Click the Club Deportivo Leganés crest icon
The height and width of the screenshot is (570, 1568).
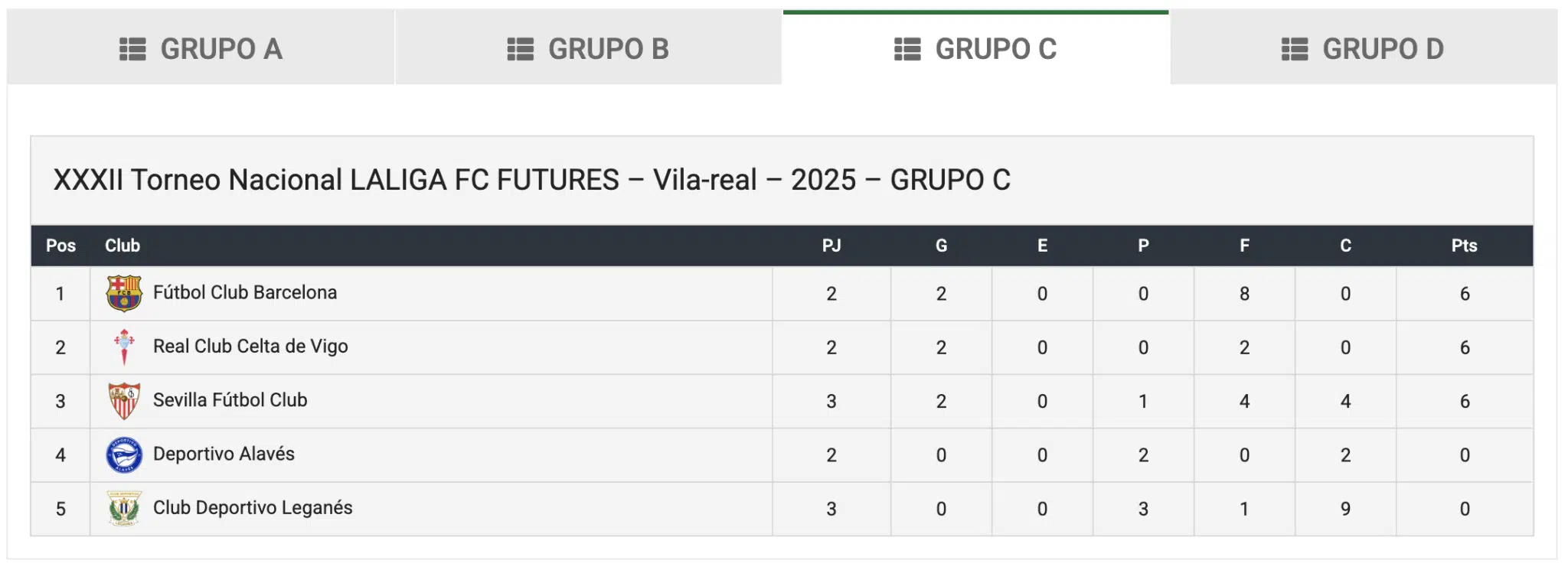click(x=124, y=509)
